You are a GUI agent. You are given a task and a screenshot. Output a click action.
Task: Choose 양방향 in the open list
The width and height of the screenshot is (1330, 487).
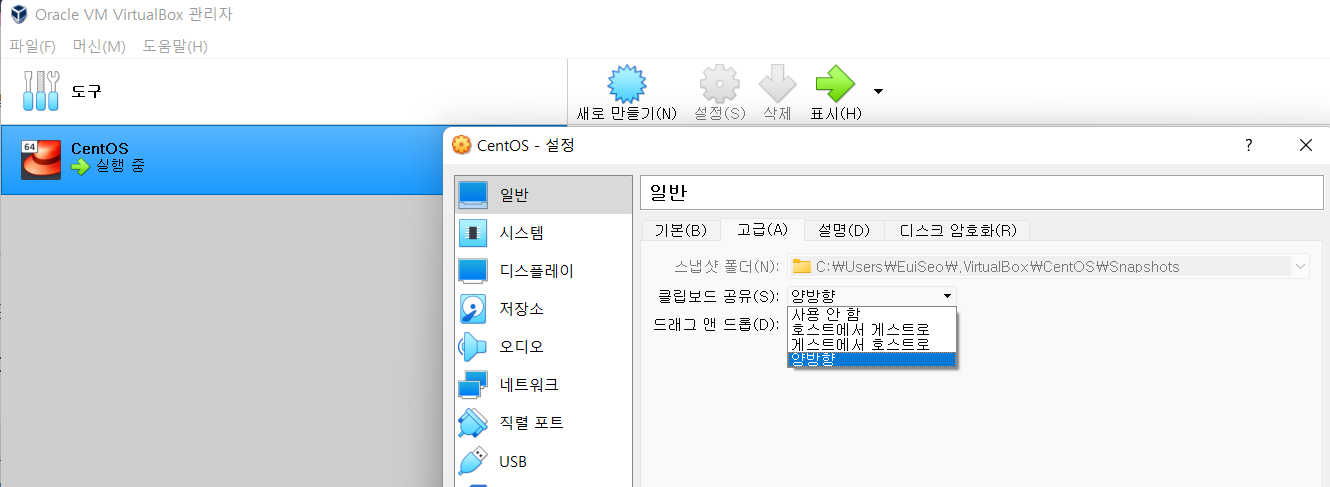click(872, 359)
